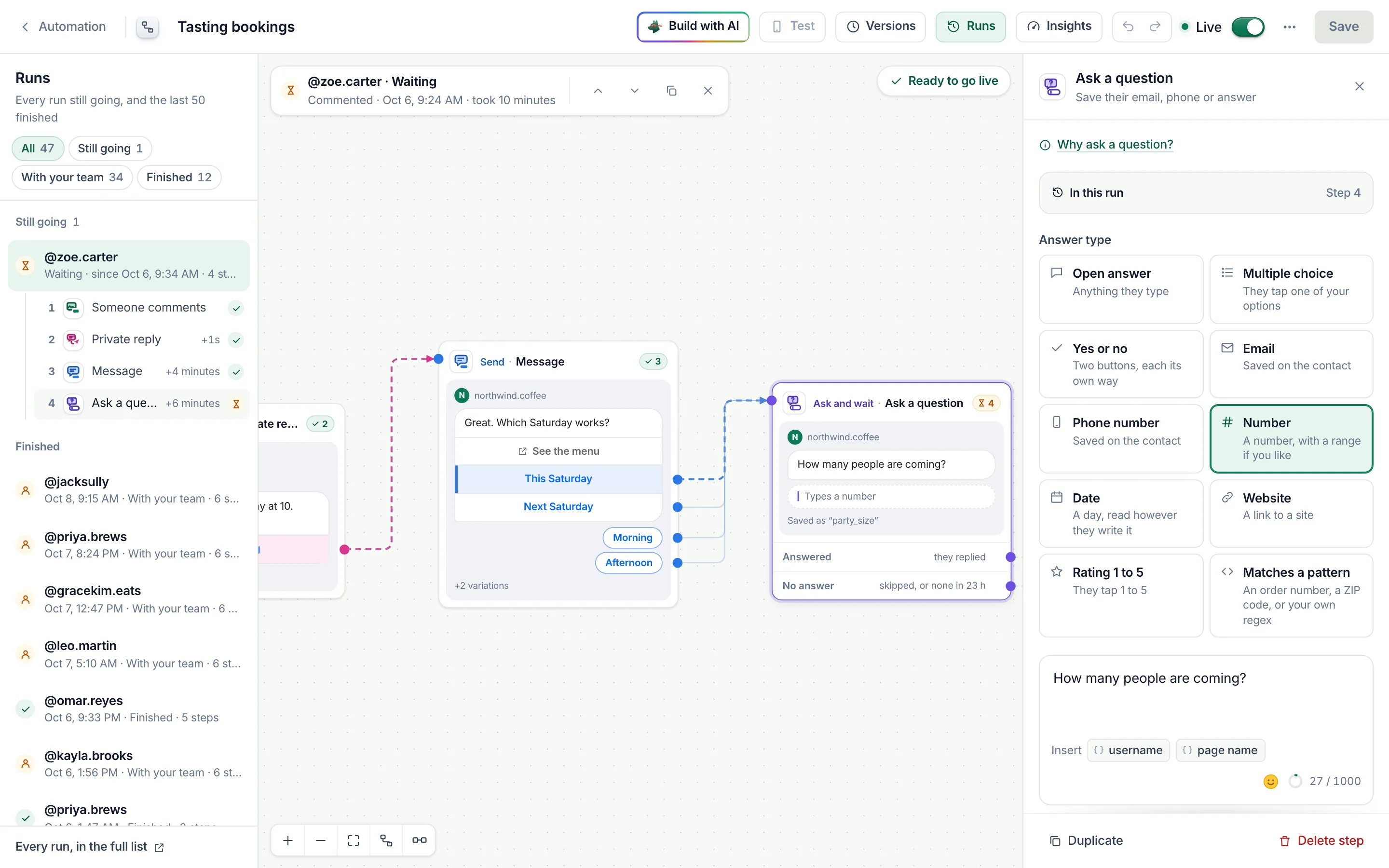Collapse the @zoe.carter run steps

click(129, 265)
